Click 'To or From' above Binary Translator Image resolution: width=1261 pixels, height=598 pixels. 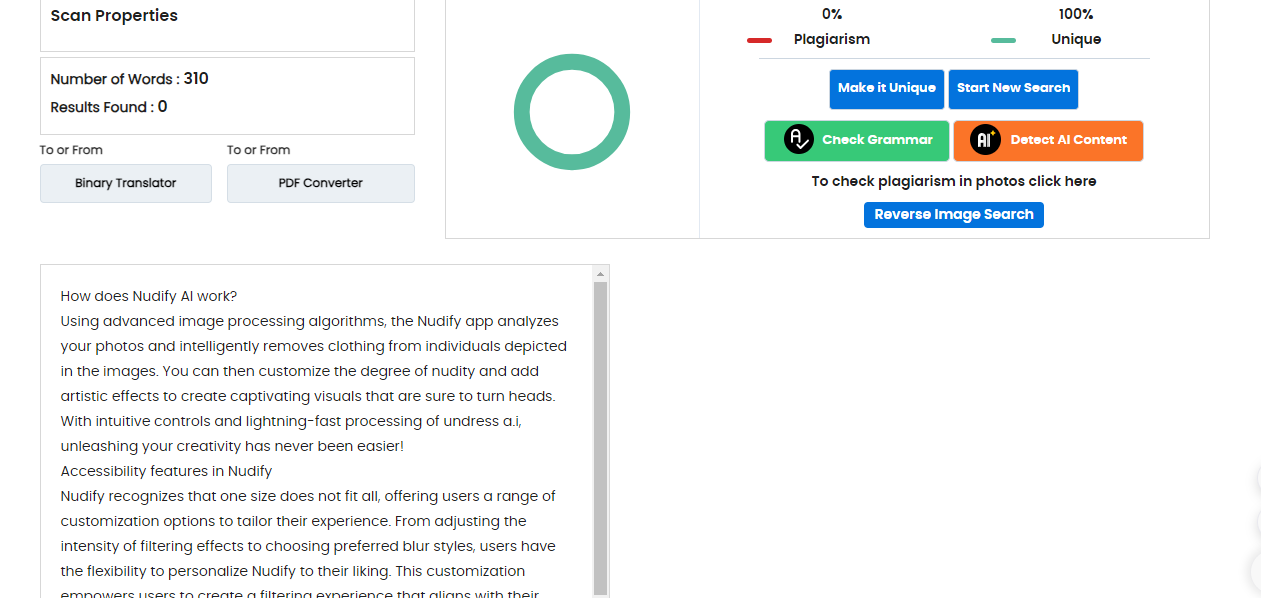71,150
